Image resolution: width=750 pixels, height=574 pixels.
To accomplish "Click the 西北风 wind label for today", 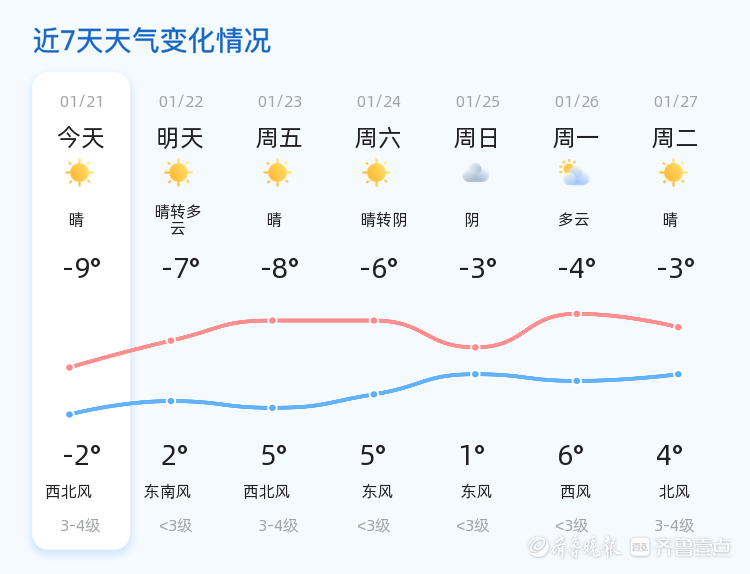I will click(69, 492).
